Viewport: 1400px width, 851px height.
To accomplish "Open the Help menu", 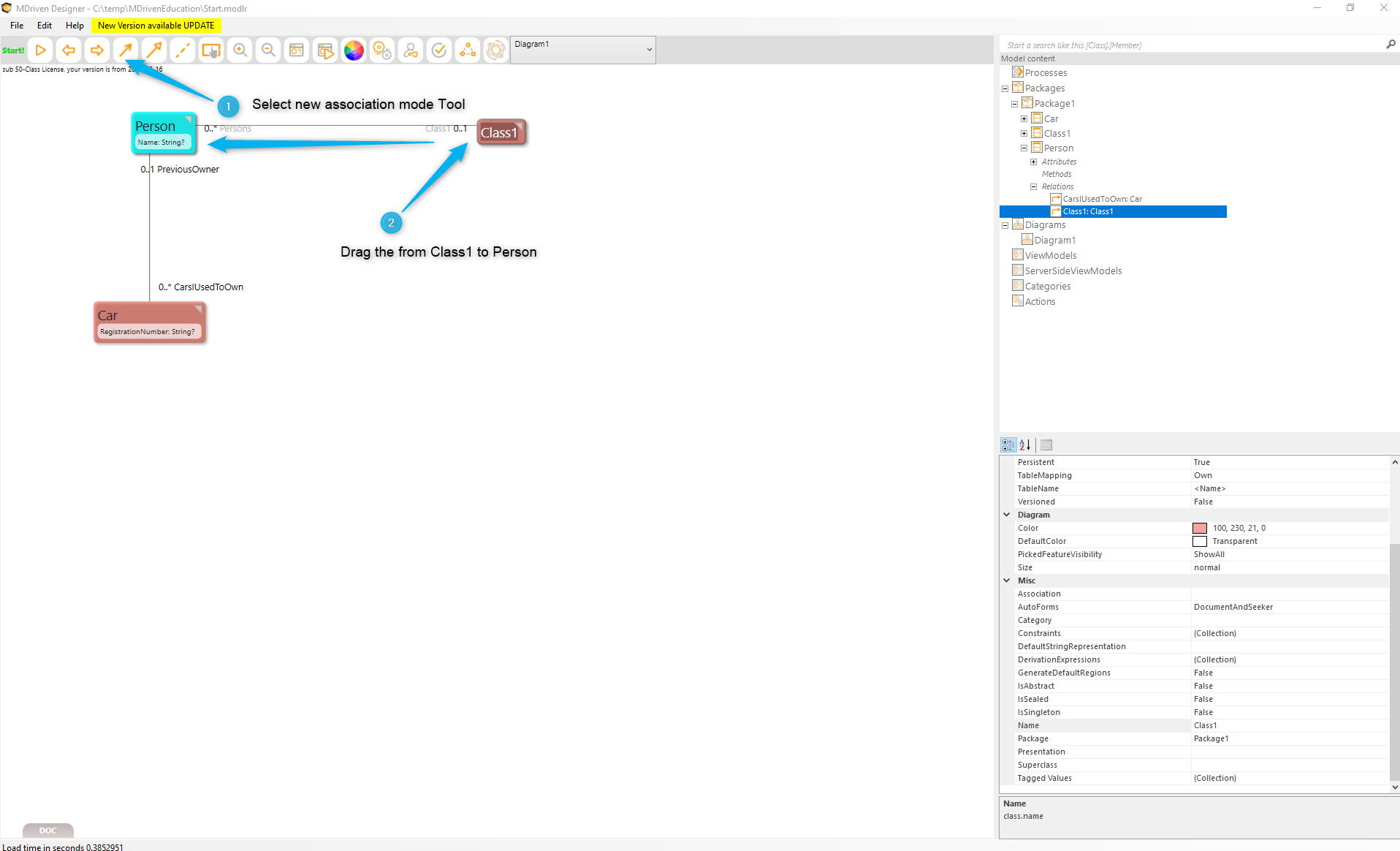I will pyautogui.click(x=75, y=26).
